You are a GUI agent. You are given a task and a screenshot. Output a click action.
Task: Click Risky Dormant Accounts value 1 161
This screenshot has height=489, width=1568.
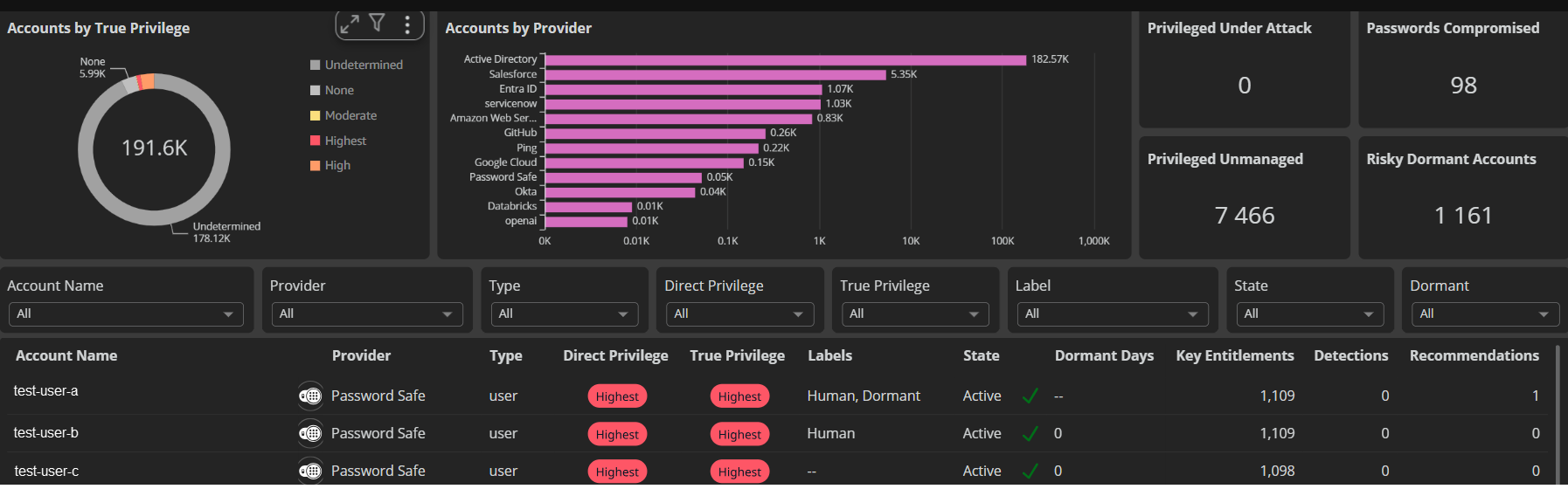tap(1464, 216)
